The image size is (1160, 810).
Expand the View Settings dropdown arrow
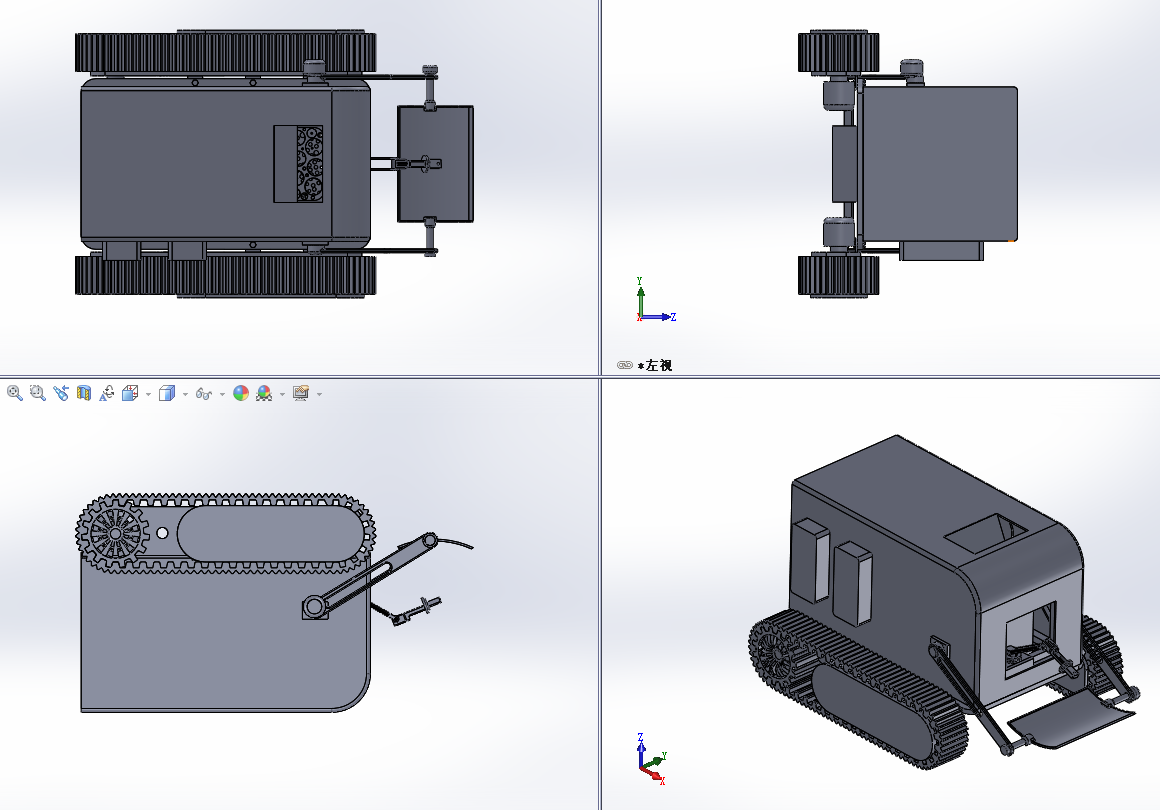pyautogui.click(x=320, y=394)
